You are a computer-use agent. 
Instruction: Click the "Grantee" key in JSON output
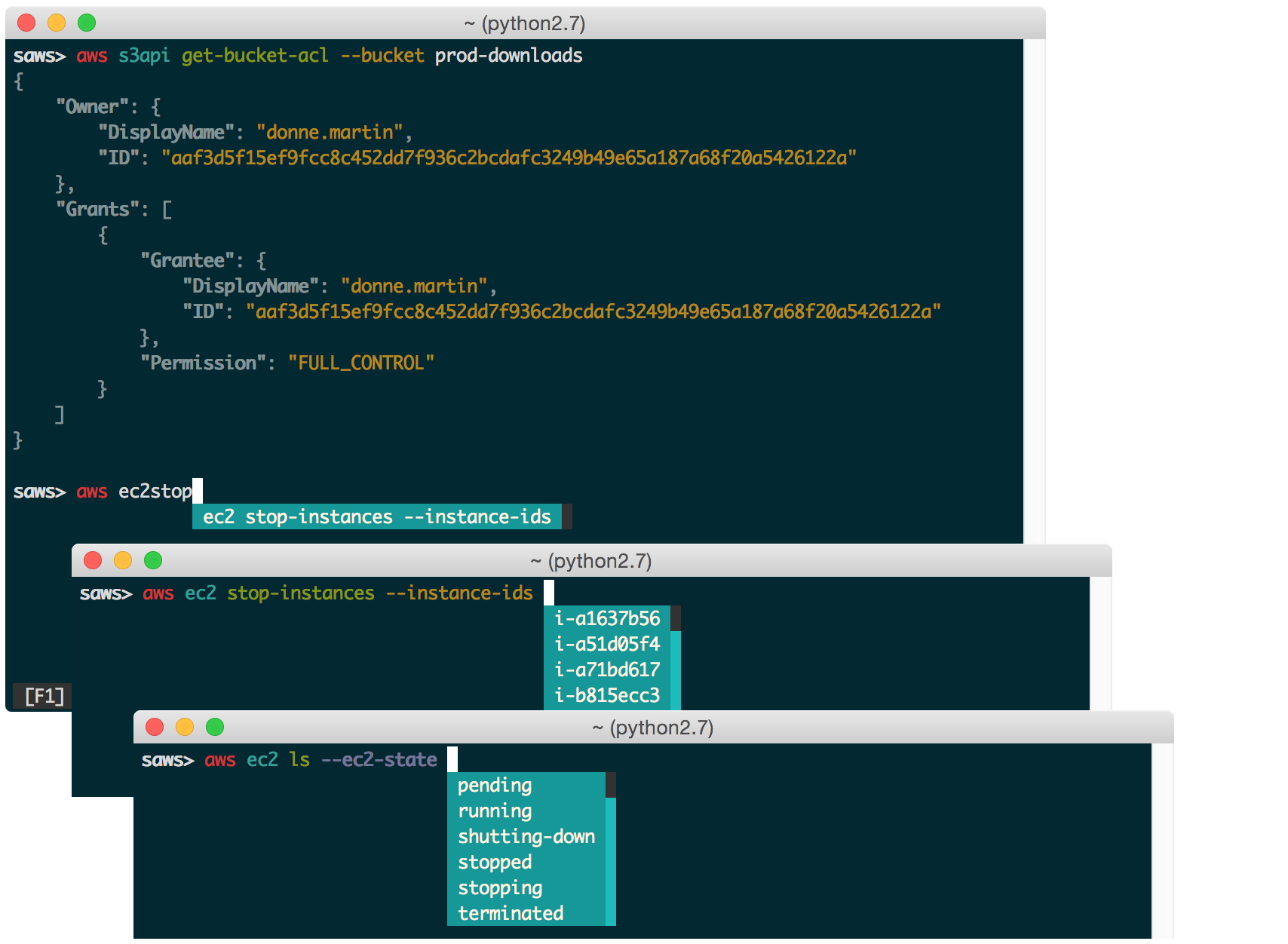coord(188,261)
